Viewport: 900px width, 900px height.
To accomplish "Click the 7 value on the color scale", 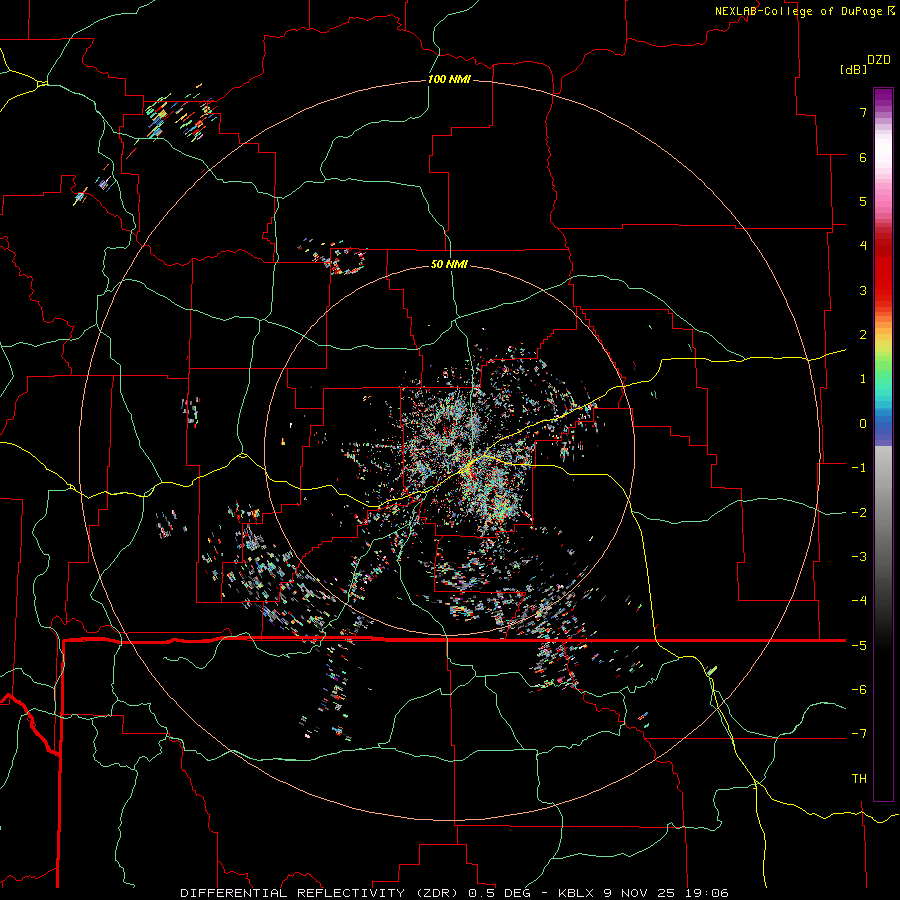I will 863,112.
